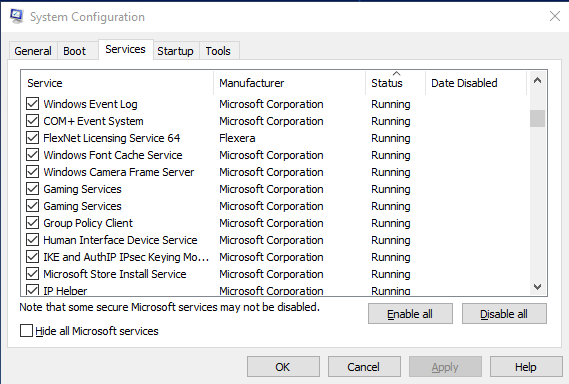Click the sort arrow above Status column
This screenshot has height=384, width=569.
click(396, 74)
